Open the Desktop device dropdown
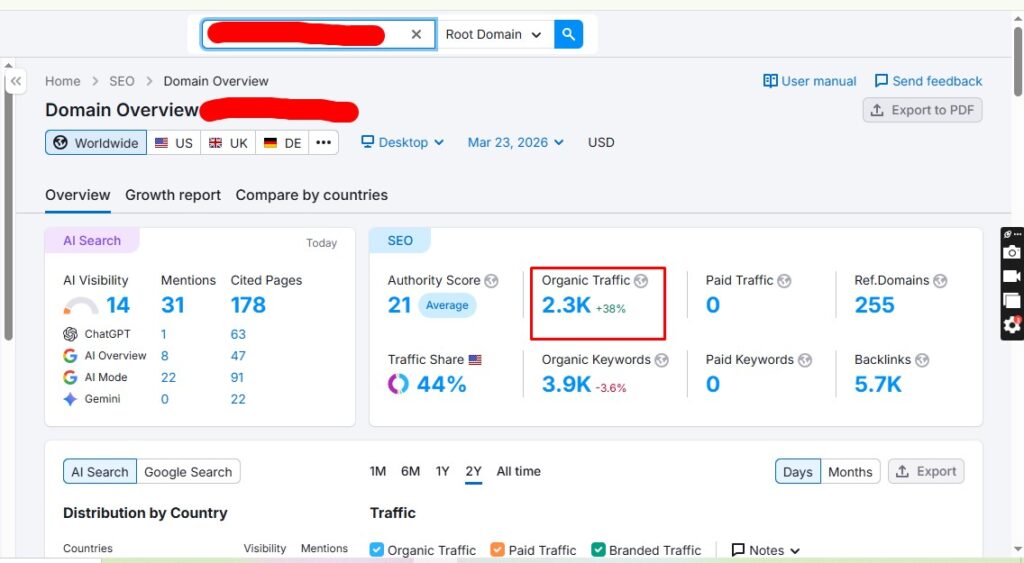 tap(403, 142)
